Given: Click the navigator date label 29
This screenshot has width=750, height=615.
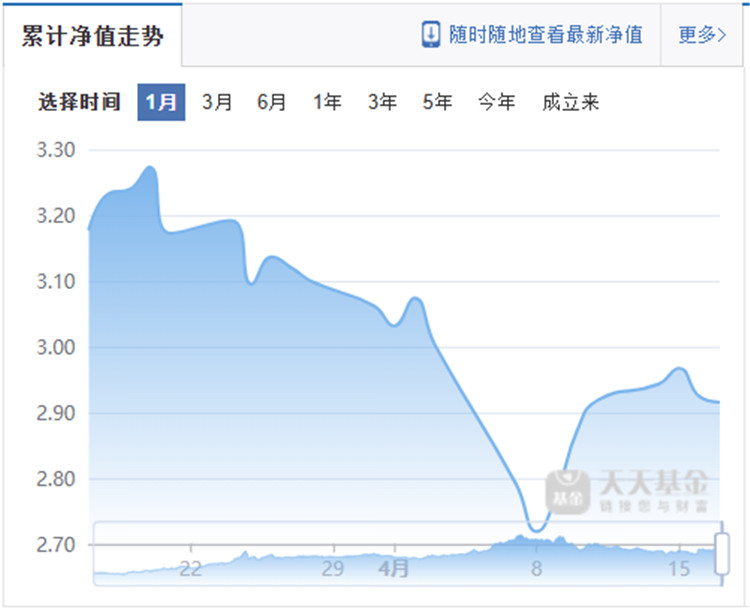Looking at the screenshot, I should point(332,569).
